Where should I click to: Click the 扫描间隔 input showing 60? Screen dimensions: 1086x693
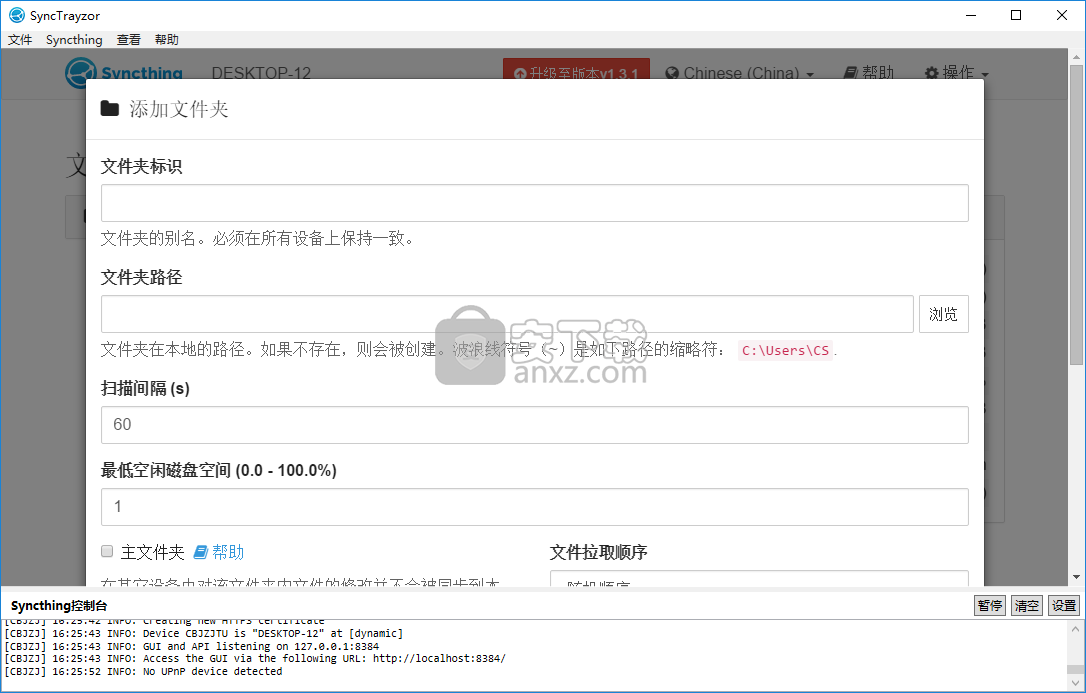pos(535,424)
